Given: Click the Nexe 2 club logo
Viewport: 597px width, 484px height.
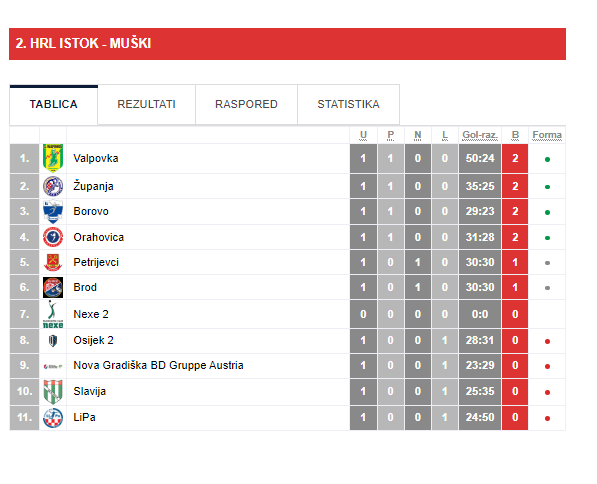Looking at the screenshot, I should click(53, 314).
